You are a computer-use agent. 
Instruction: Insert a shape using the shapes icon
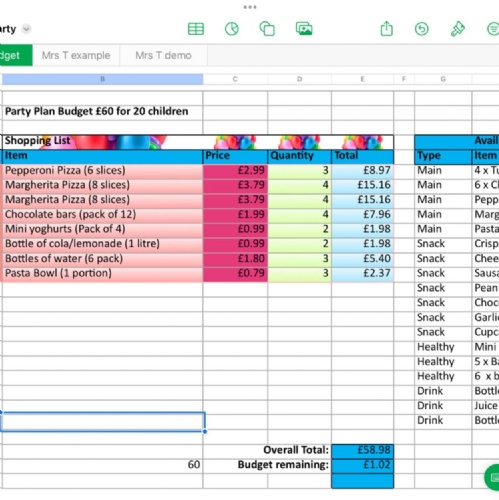pyautogui.click(x=267, y=29)
